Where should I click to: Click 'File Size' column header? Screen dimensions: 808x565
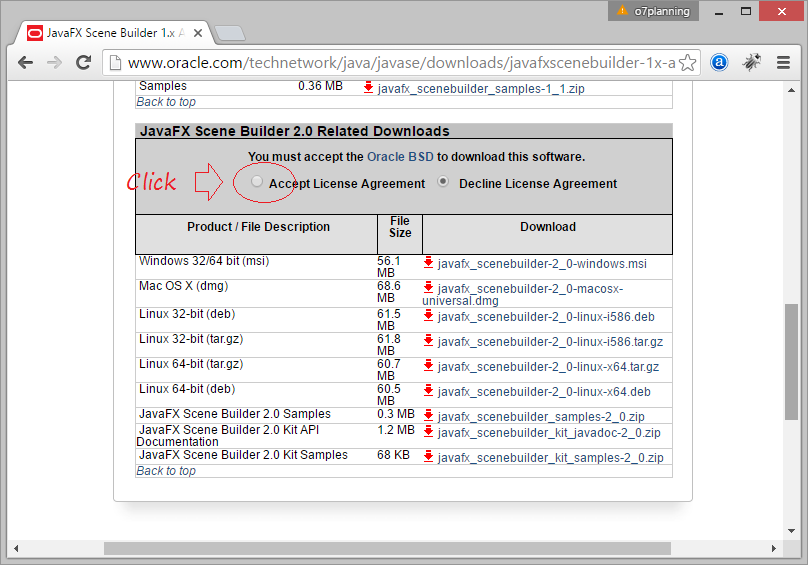tap(400, 227)
